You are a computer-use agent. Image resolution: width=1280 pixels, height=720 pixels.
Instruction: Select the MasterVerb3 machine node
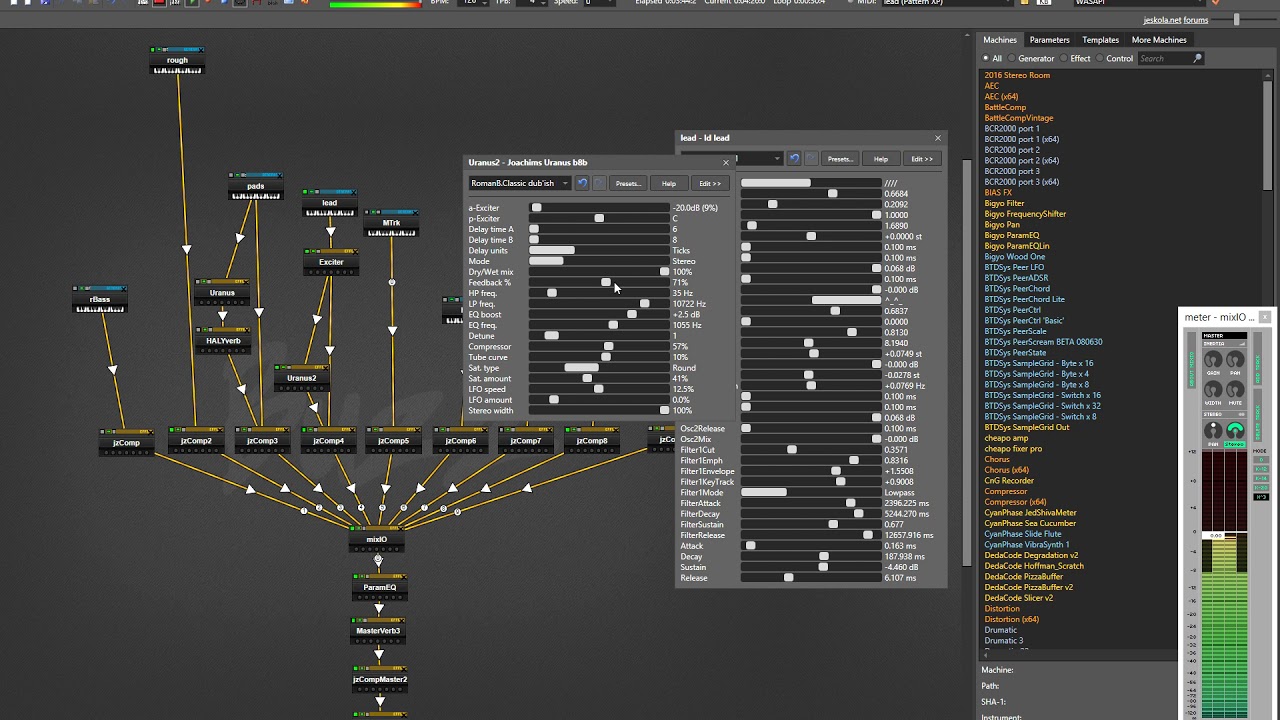click(378, 631)
